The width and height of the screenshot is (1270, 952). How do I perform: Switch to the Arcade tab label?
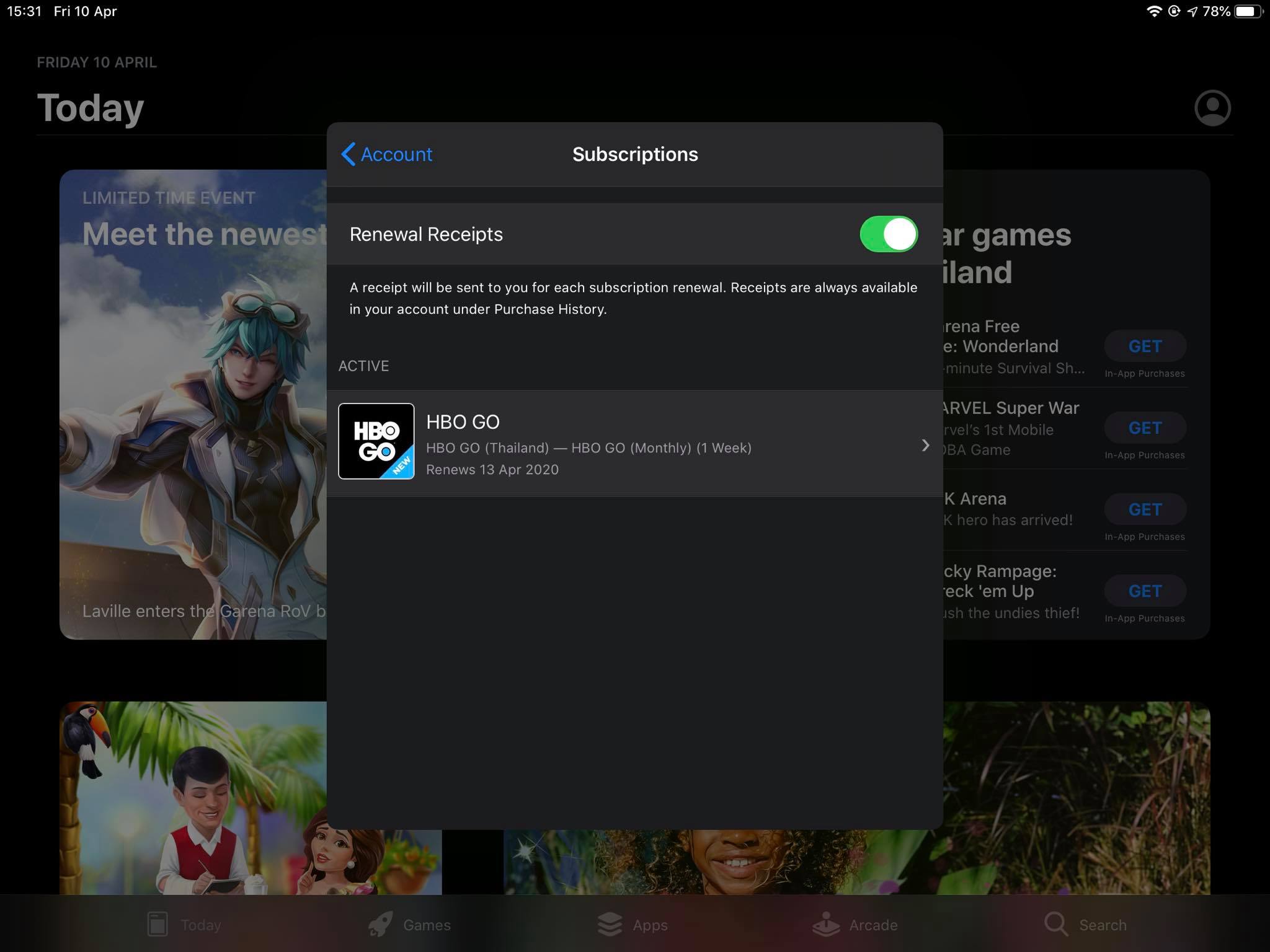(873, 925)
